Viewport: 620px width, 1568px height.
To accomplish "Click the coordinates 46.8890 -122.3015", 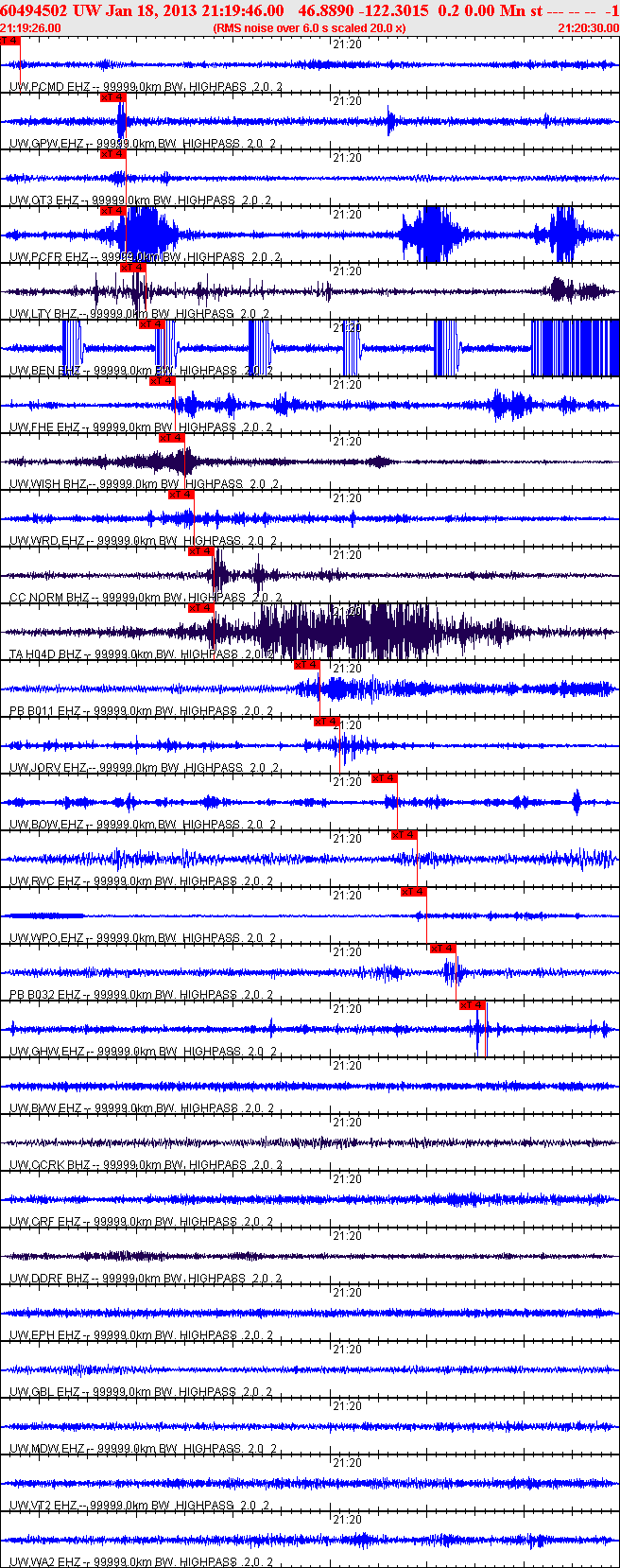I will [363, 9].
